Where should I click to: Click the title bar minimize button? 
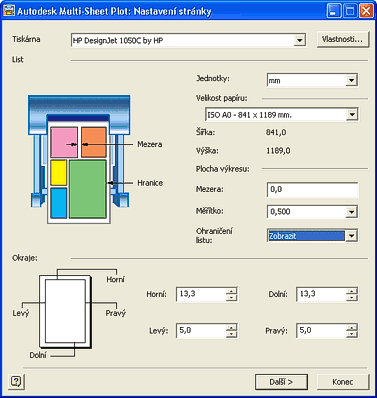coord(334,11)
